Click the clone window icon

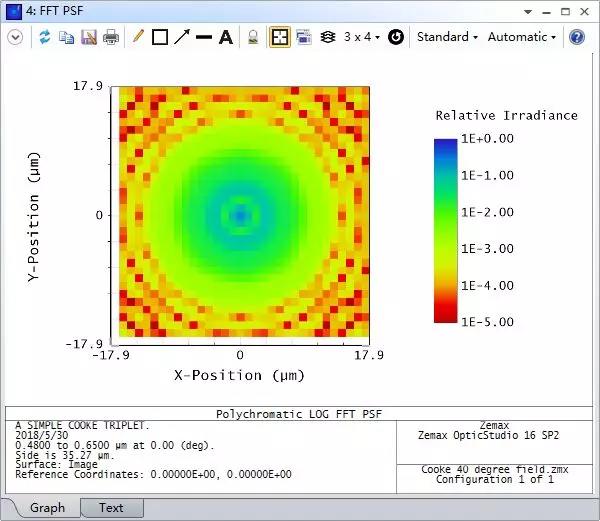pos(304,37)
